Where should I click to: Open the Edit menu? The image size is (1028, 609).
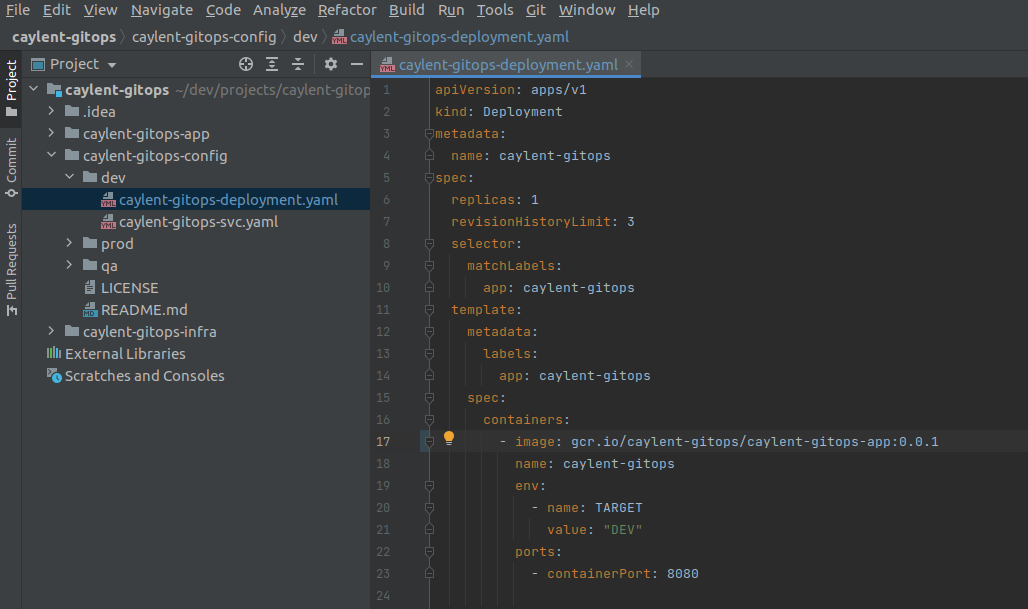point(56,10)
